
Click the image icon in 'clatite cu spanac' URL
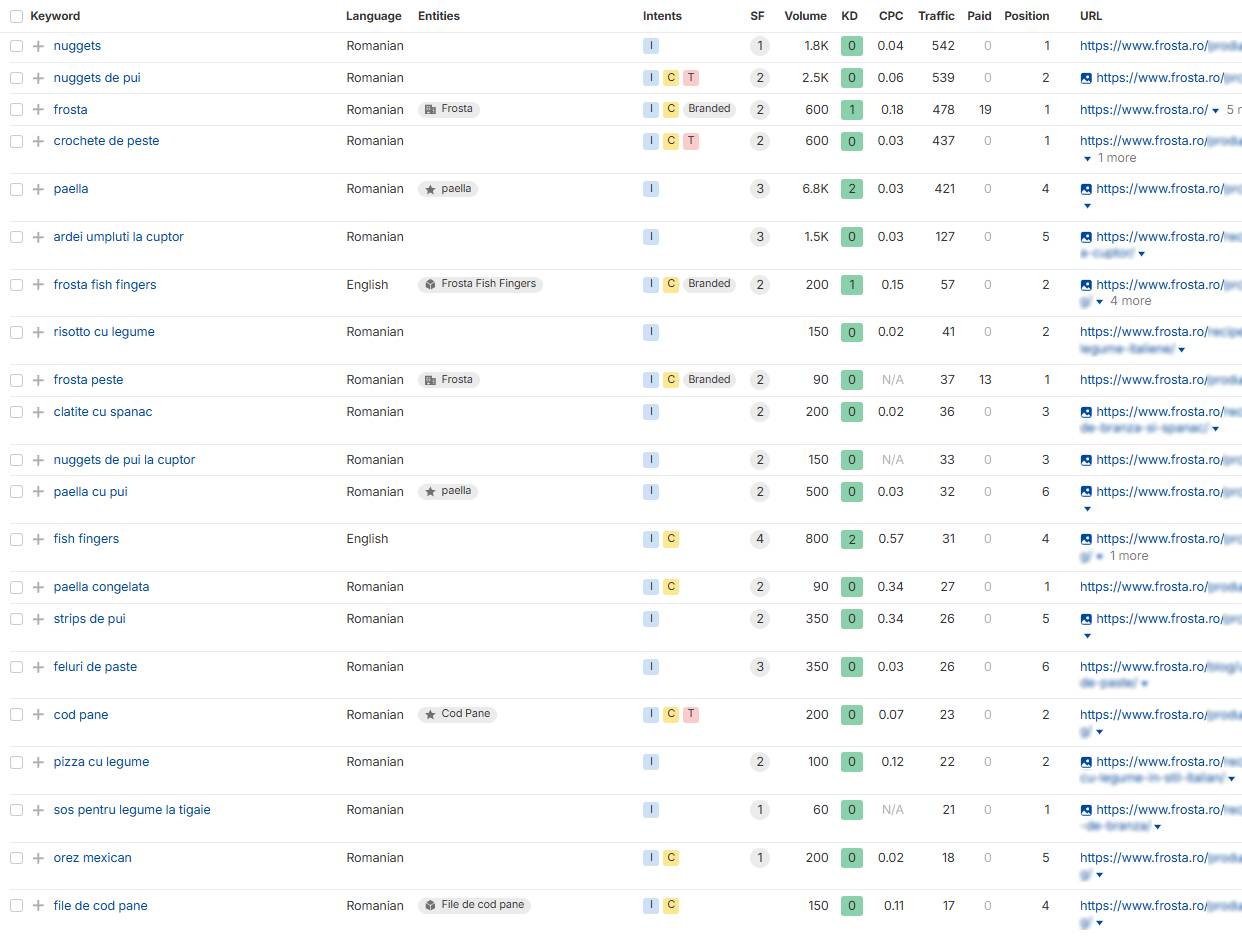tap(1086, 412)
